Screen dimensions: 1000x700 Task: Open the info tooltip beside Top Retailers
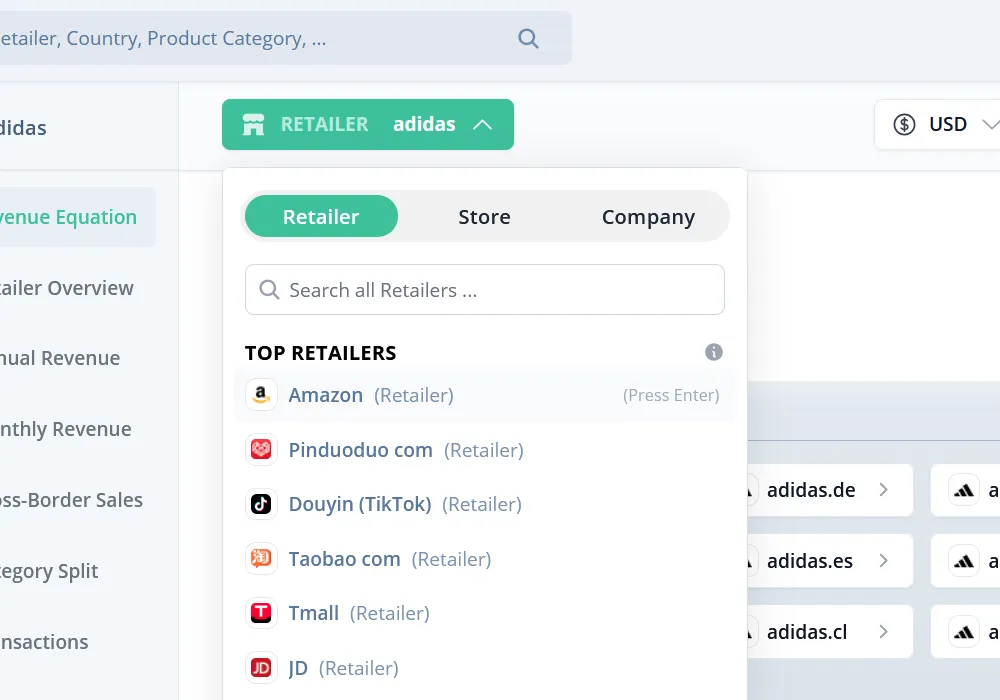tap(713, 352)
